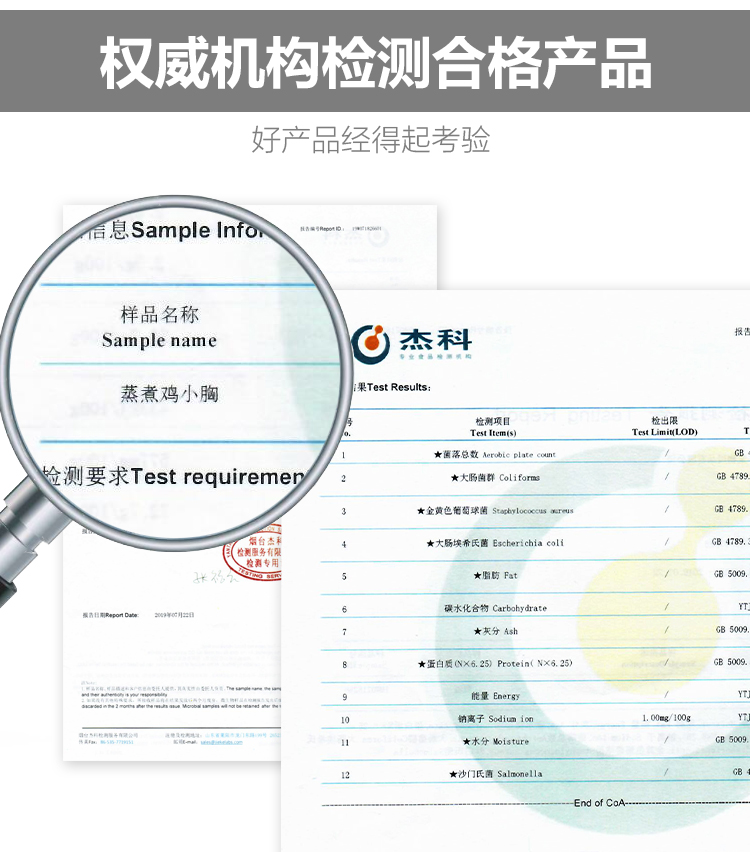Click the handwritten signature near the stamp
This screenshot has height=852, width=750.
coord(216,578)
